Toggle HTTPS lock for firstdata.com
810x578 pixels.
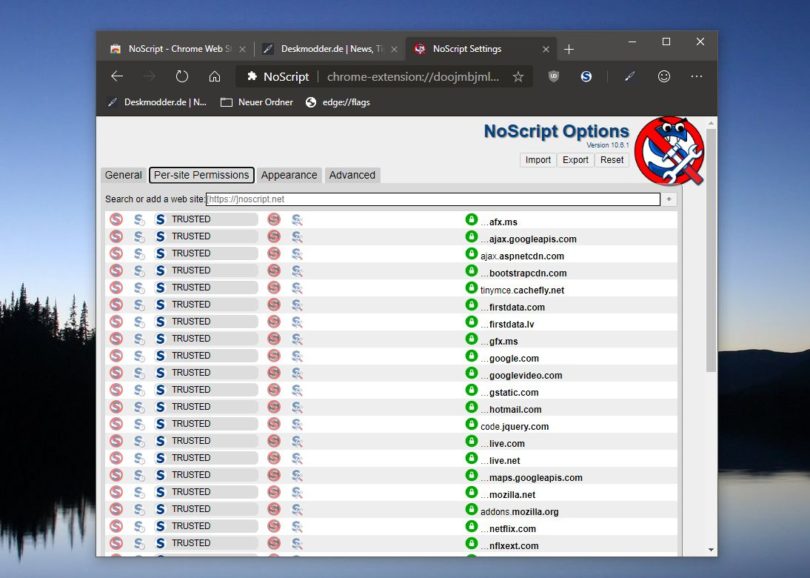(x=471, y=305)
